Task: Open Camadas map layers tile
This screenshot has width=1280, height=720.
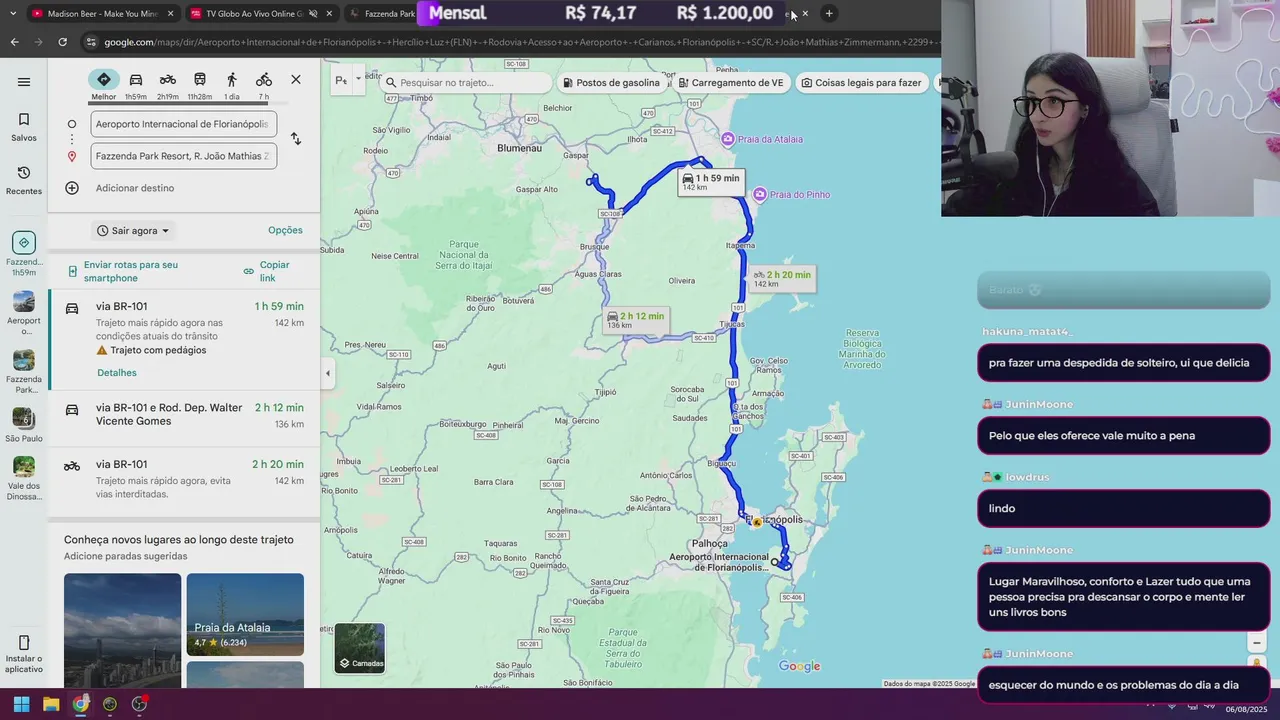Action: (360, 648)
